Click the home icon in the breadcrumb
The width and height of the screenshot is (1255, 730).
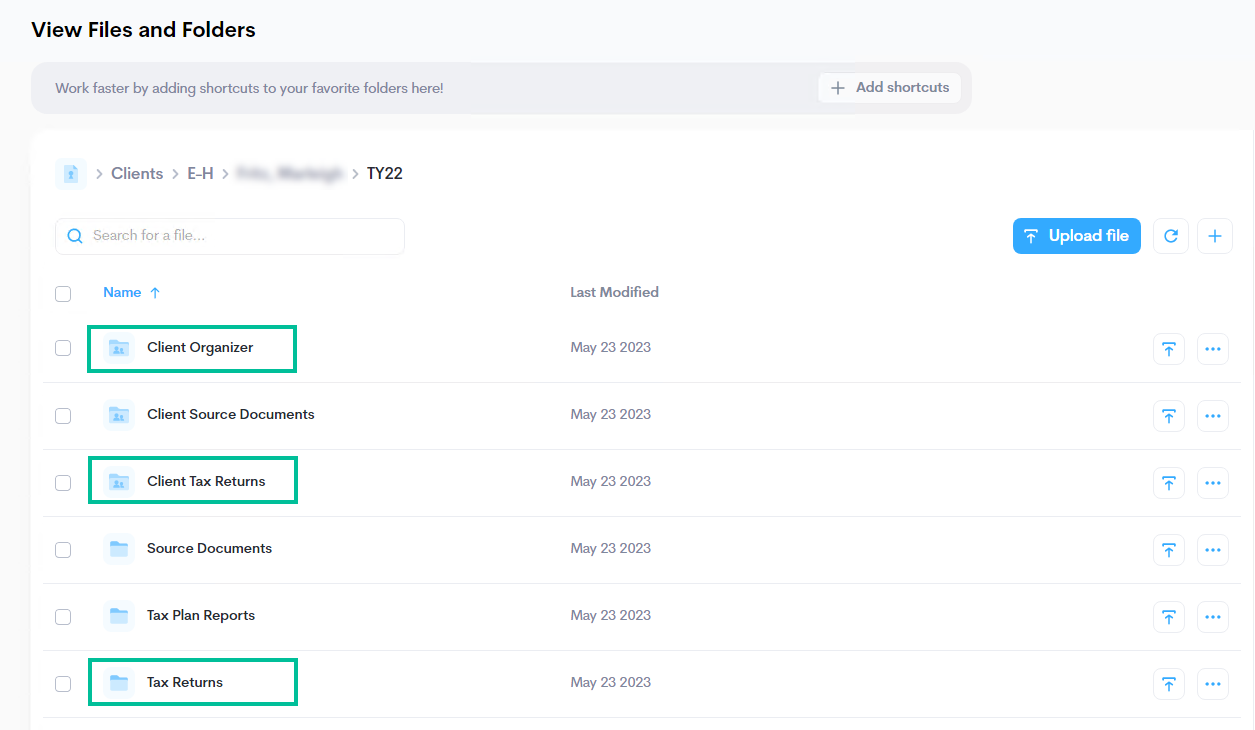click(70, 173)
